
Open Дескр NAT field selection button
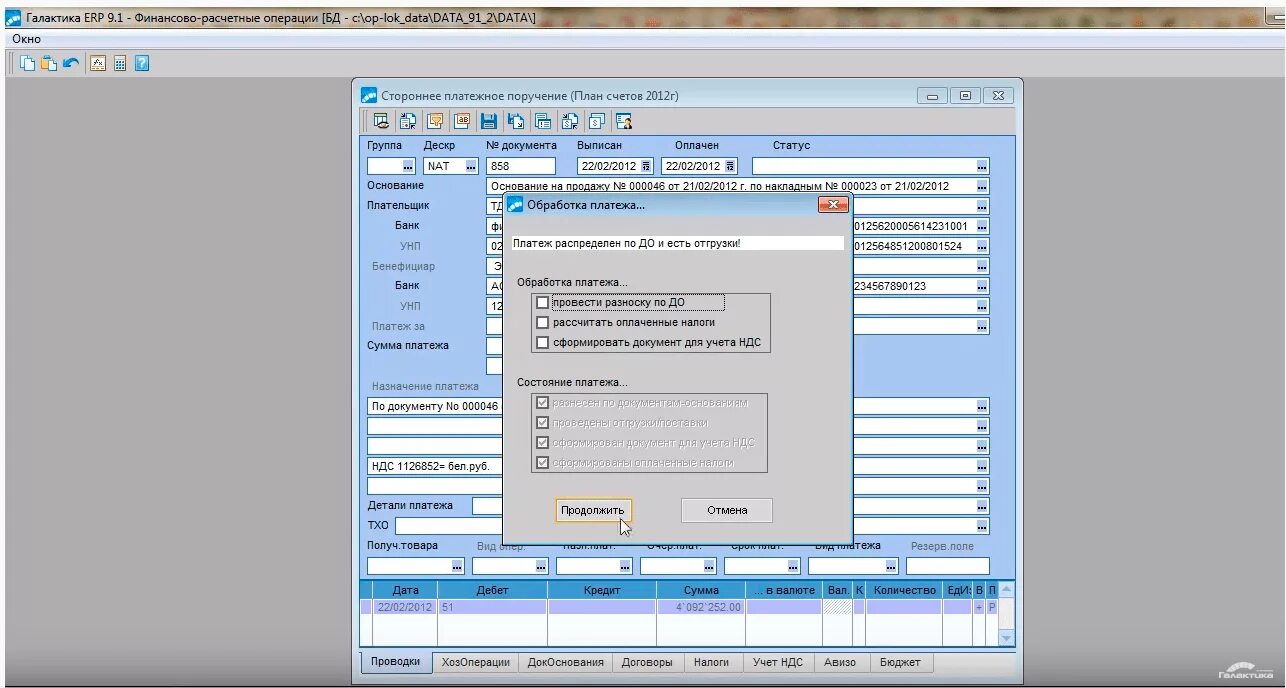tap(471, 166)
